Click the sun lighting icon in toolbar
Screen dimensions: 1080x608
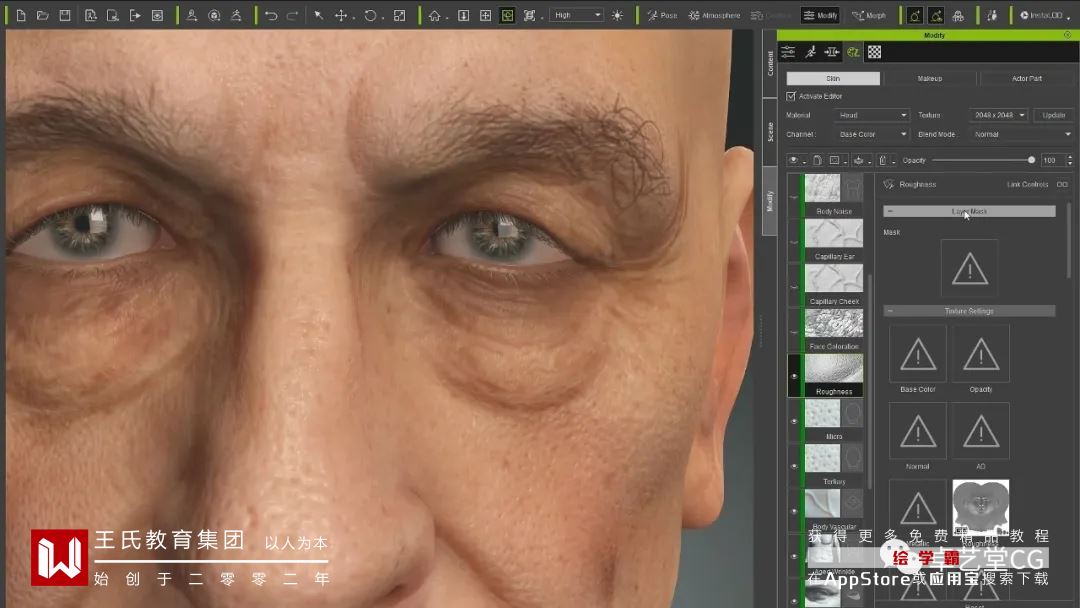coord(617,15)
